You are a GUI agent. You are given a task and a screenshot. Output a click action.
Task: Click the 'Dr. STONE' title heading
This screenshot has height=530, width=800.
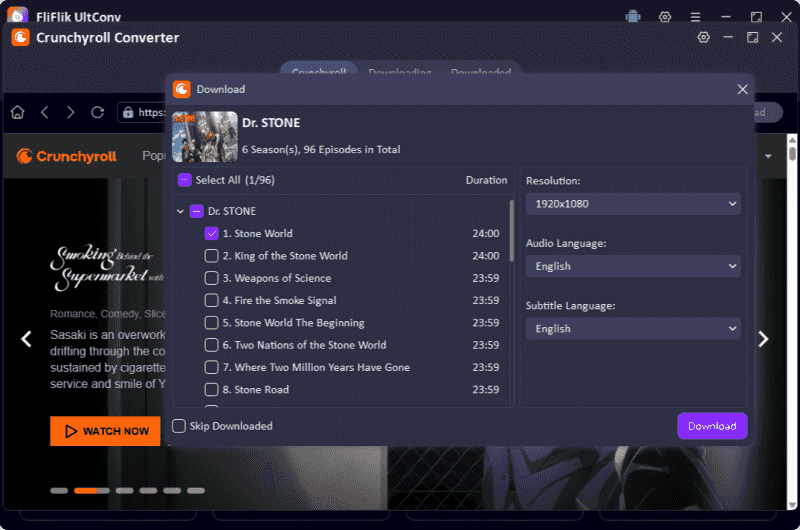(x=271, y=123)
